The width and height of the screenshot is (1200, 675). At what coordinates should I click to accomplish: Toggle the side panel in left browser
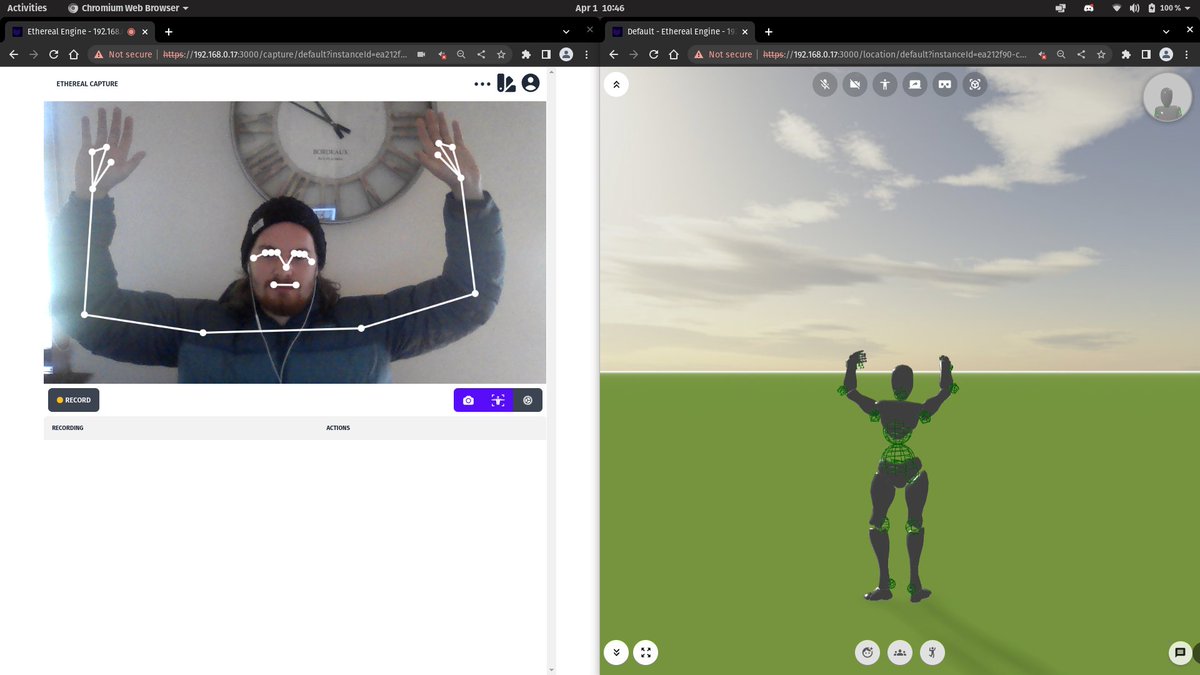point(546,54)
